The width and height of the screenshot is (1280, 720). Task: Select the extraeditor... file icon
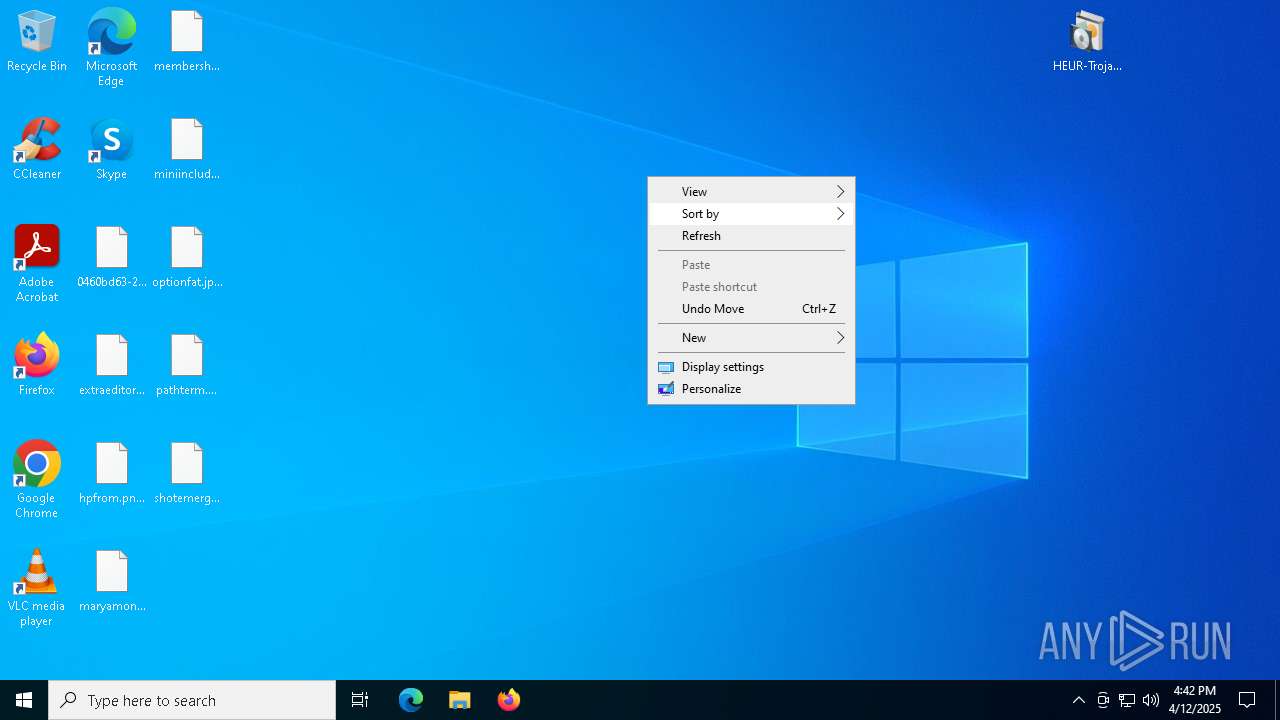pyautogui.click(x=112, y=365)
